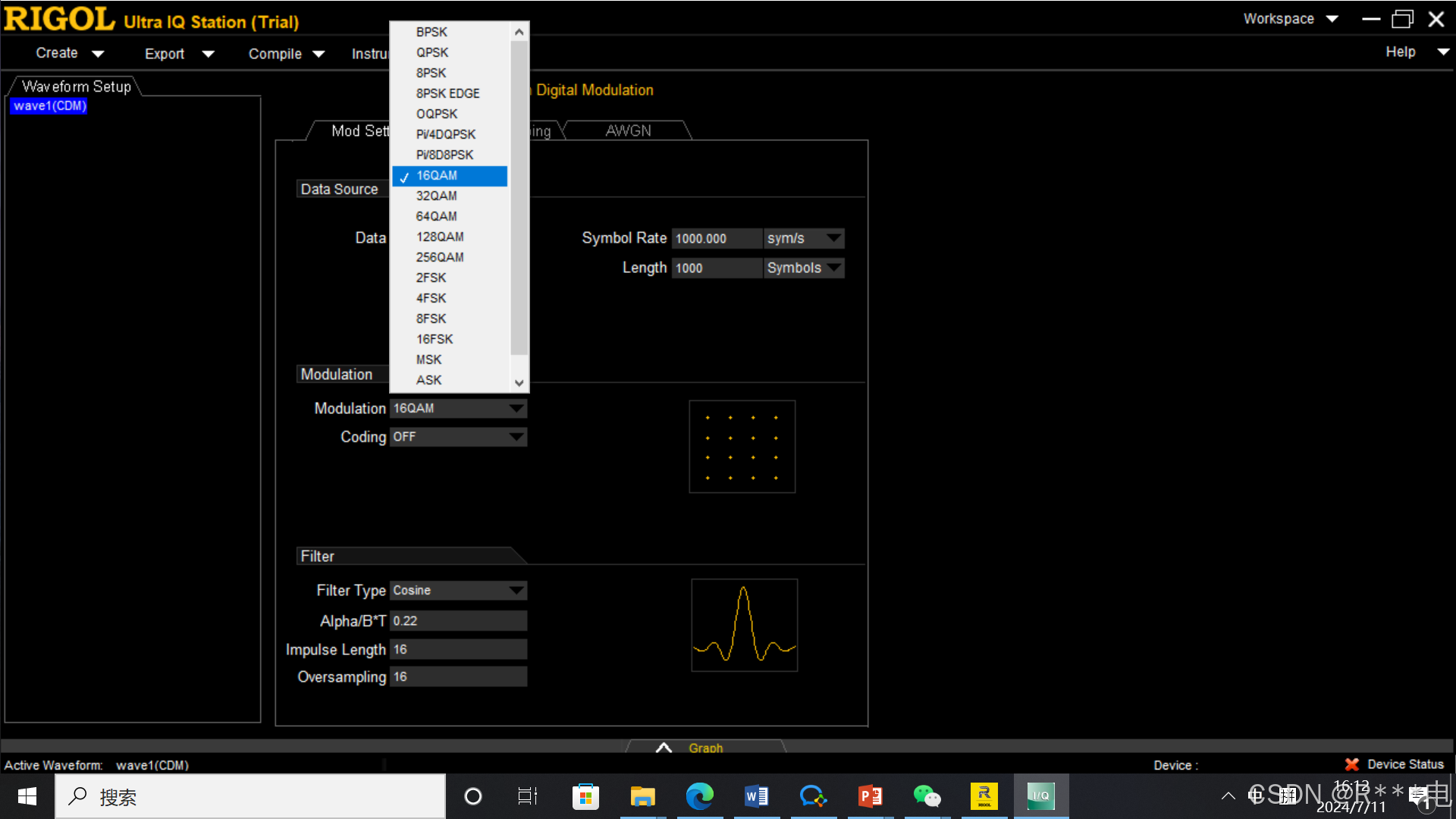1456x819 pixels.
Task: Choose QPSK in the dropdown list
Action: [432, 52]
